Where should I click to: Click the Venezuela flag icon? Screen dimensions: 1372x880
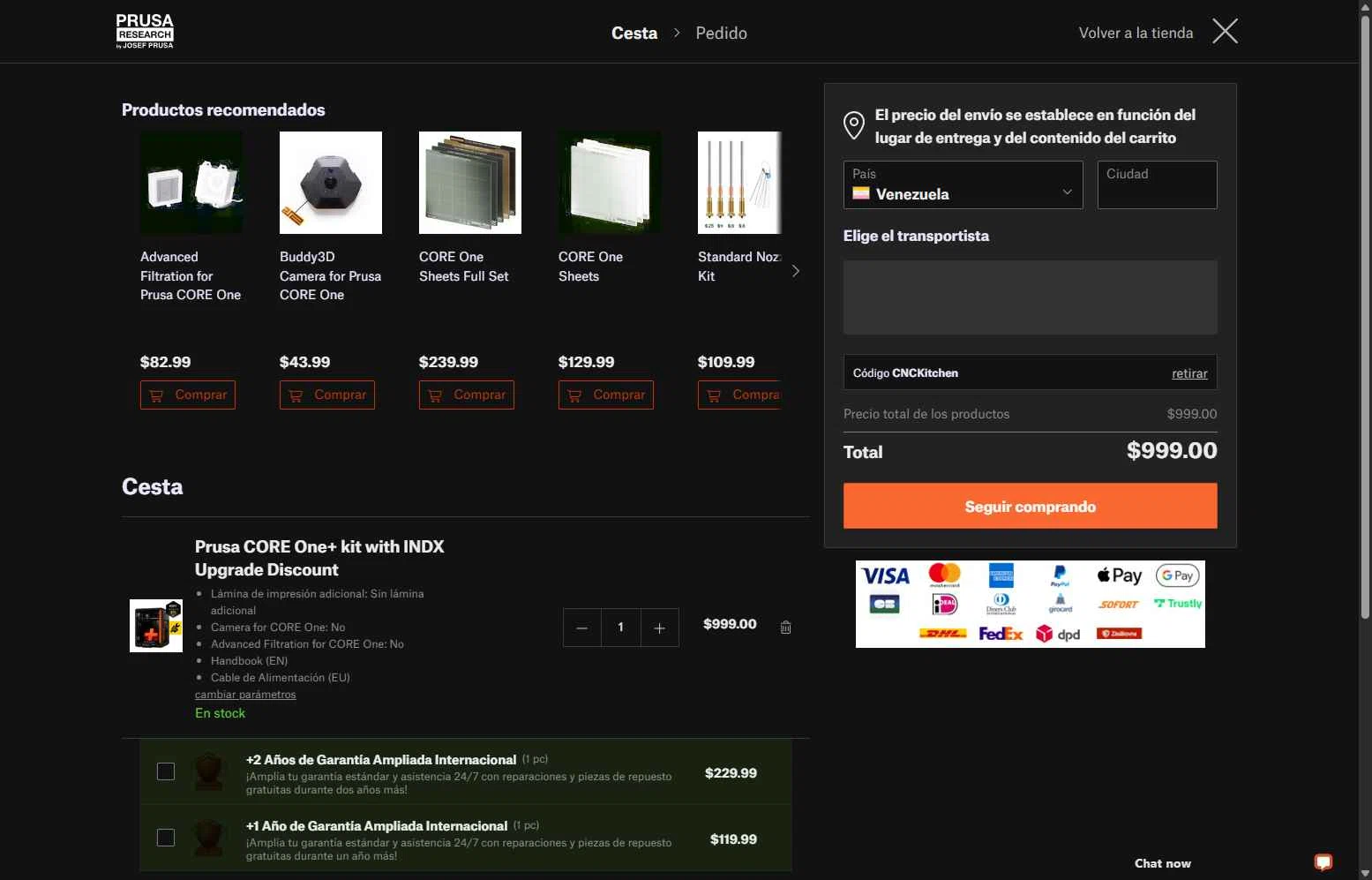point(861,193)
